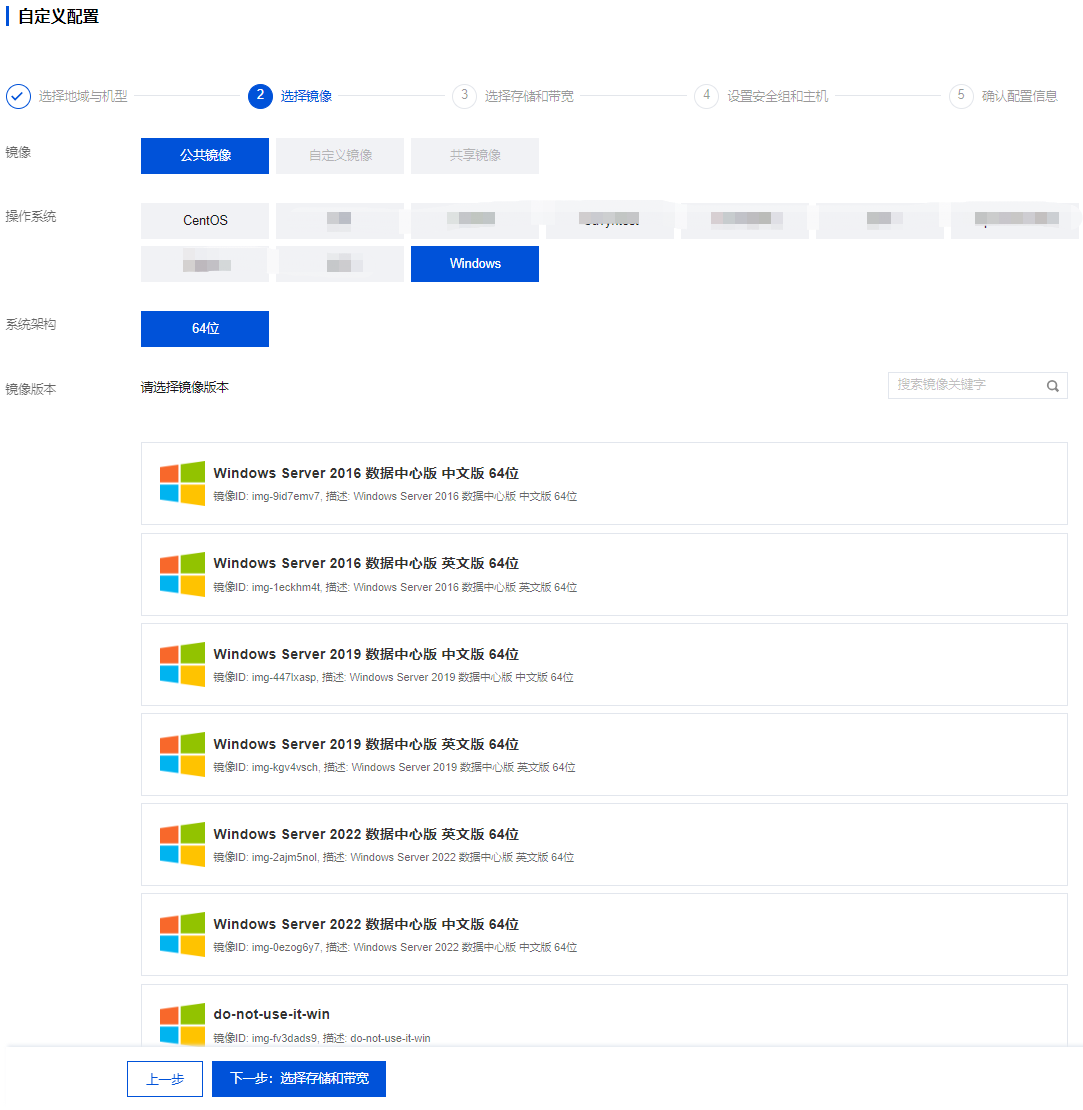Select the 公共镜像 tab
Image resolution: width=1083 pixels, height=1110 pixels.
205,156
